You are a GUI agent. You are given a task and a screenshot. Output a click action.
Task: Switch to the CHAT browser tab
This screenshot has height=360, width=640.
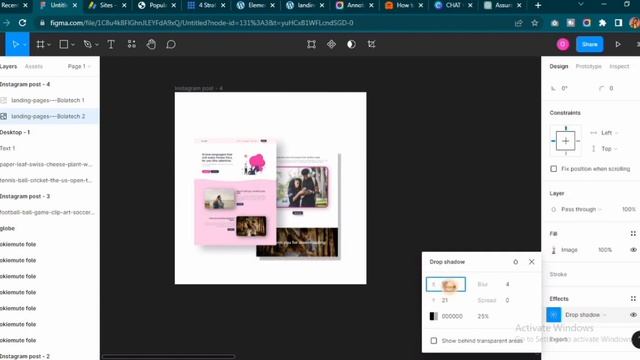tap(452, 5)
